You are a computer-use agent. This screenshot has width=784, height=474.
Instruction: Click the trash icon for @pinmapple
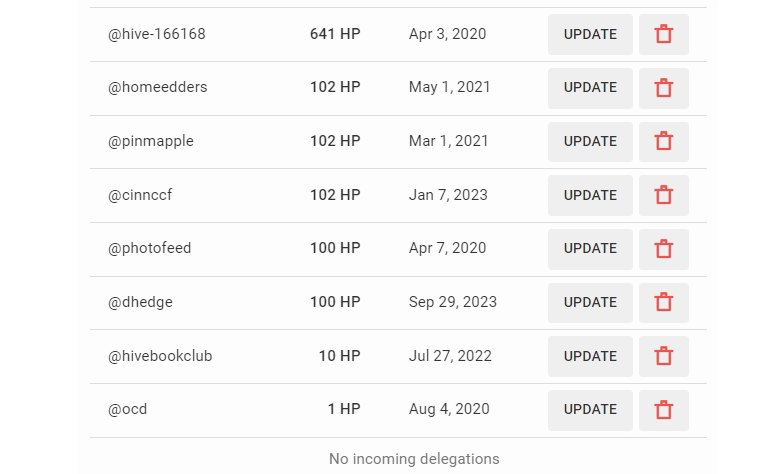pyautogui.click(x=664, y=142)
